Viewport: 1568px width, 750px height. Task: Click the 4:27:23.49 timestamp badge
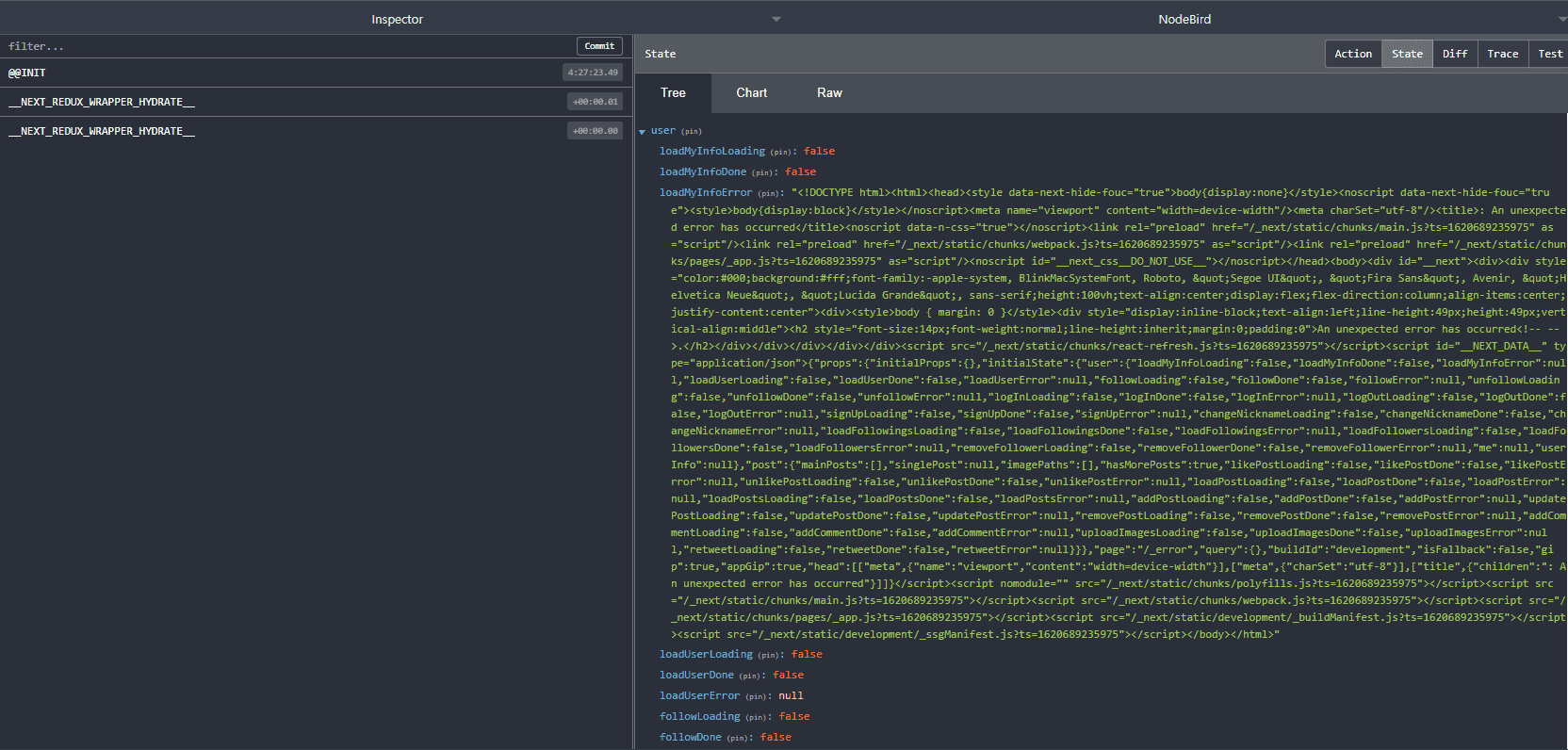(593, 73)
